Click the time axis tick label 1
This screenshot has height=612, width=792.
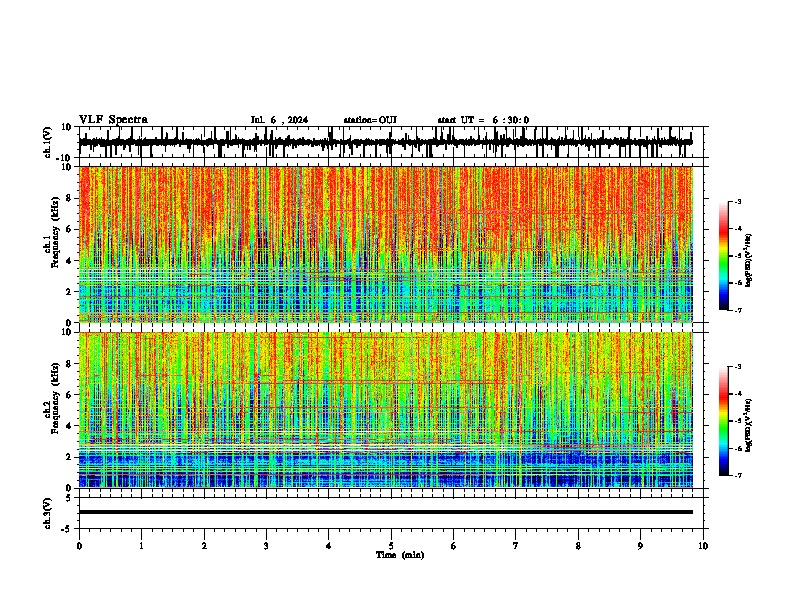(x=141, y=546)
